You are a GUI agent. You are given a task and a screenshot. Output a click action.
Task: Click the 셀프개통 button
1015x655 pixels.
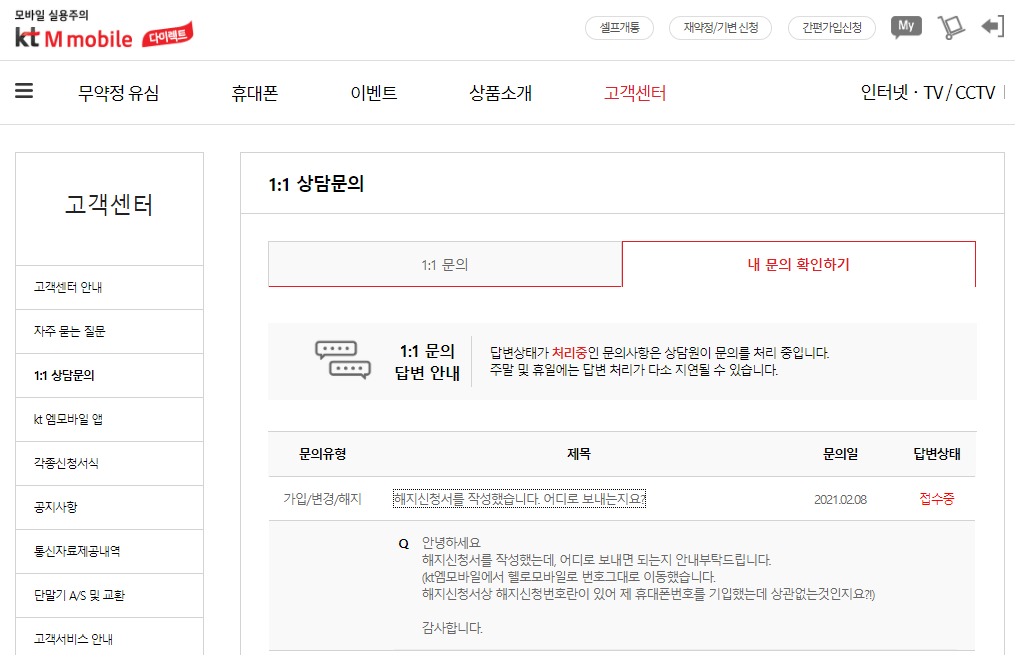(x=619, y=28)
